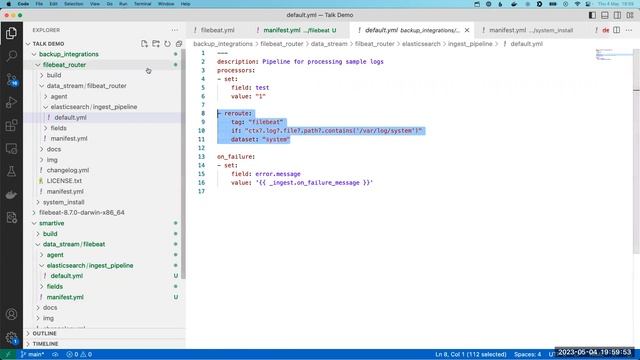Close the default.yml editor tab
Screen dimensions: 640x360
click(467, 30)
